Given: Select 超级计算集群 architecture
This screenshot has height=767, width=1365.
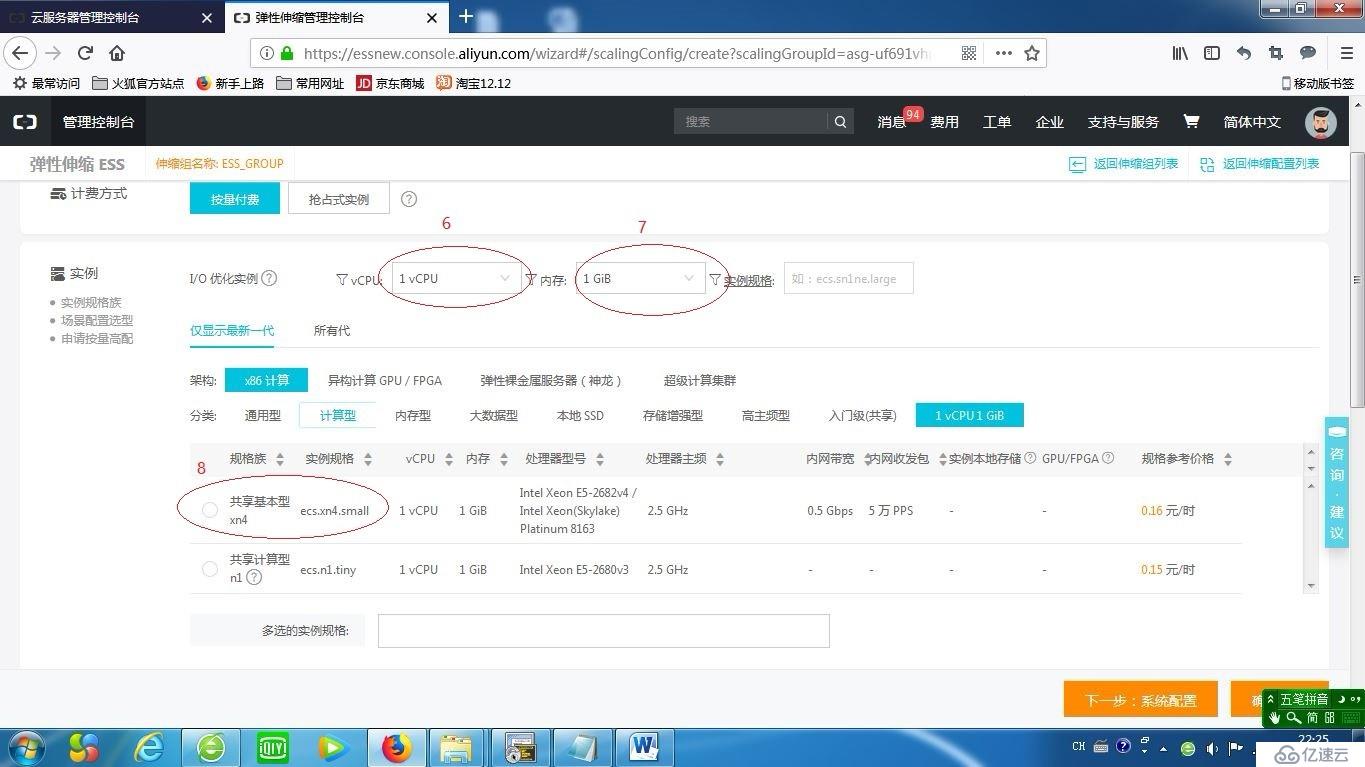Looking at the screenshot, I should tap(700, 380).
